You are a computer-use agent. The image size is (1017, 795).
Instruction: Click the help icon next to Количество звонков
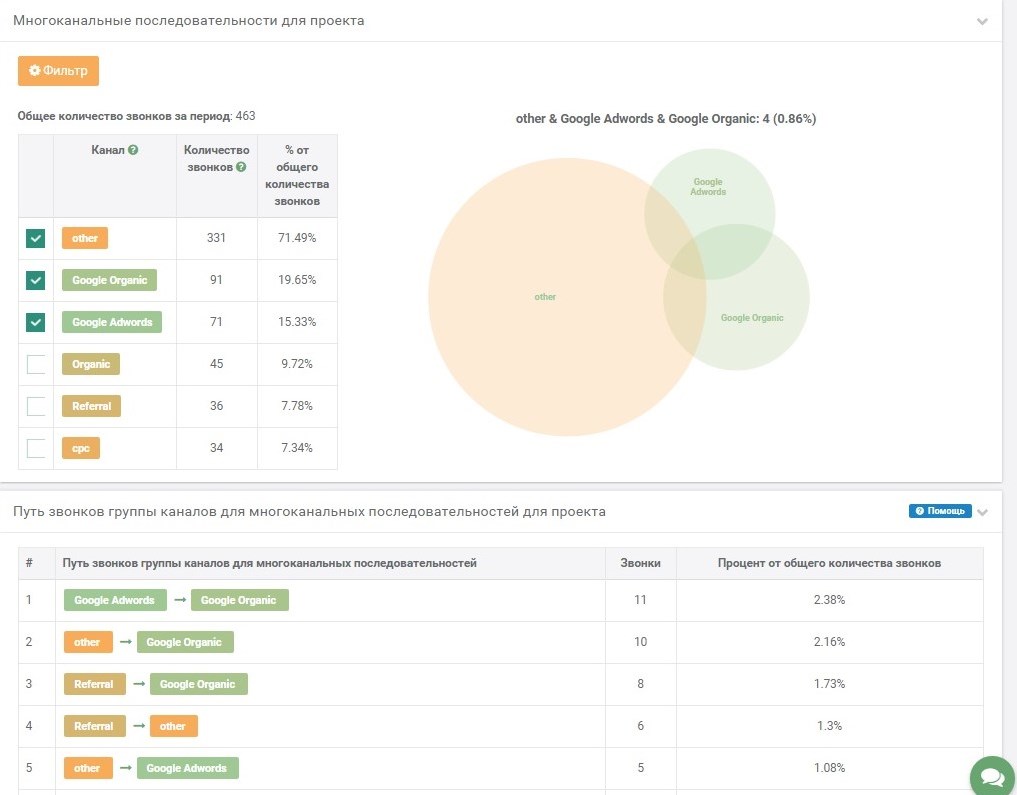tap(241, 167)
